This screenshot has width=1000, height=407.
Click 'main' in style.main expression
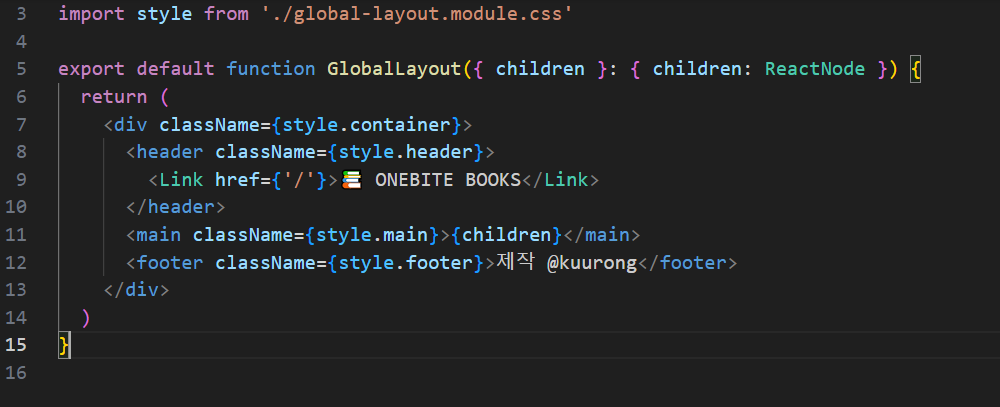(406, 235)
